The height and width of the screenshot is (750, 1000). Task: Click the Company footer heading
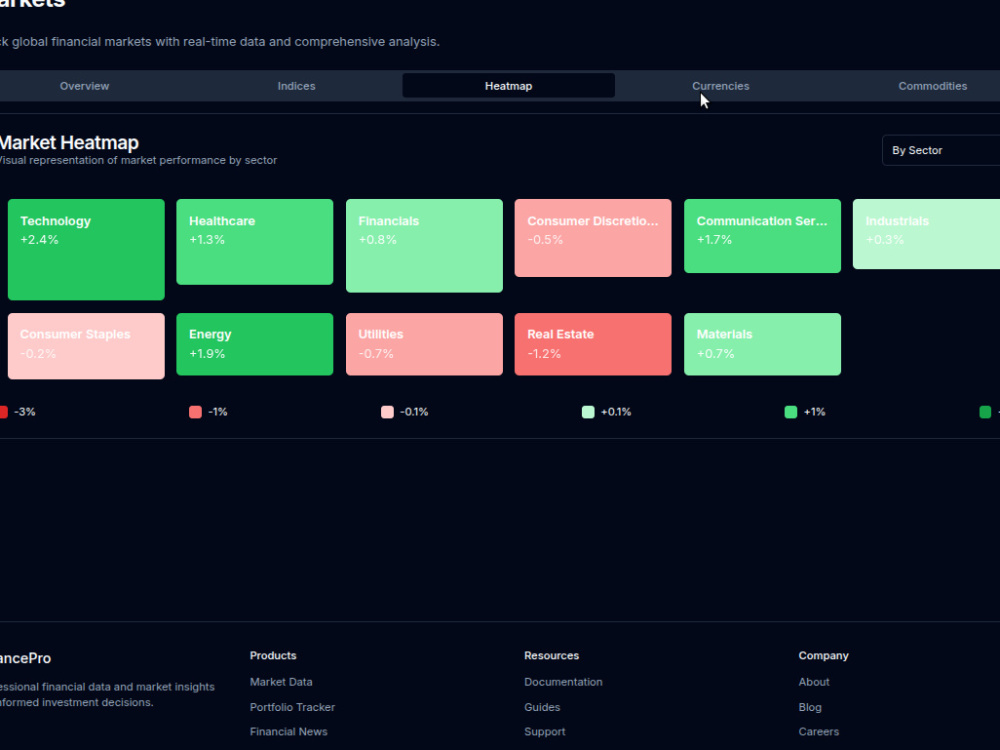[823, 656]
